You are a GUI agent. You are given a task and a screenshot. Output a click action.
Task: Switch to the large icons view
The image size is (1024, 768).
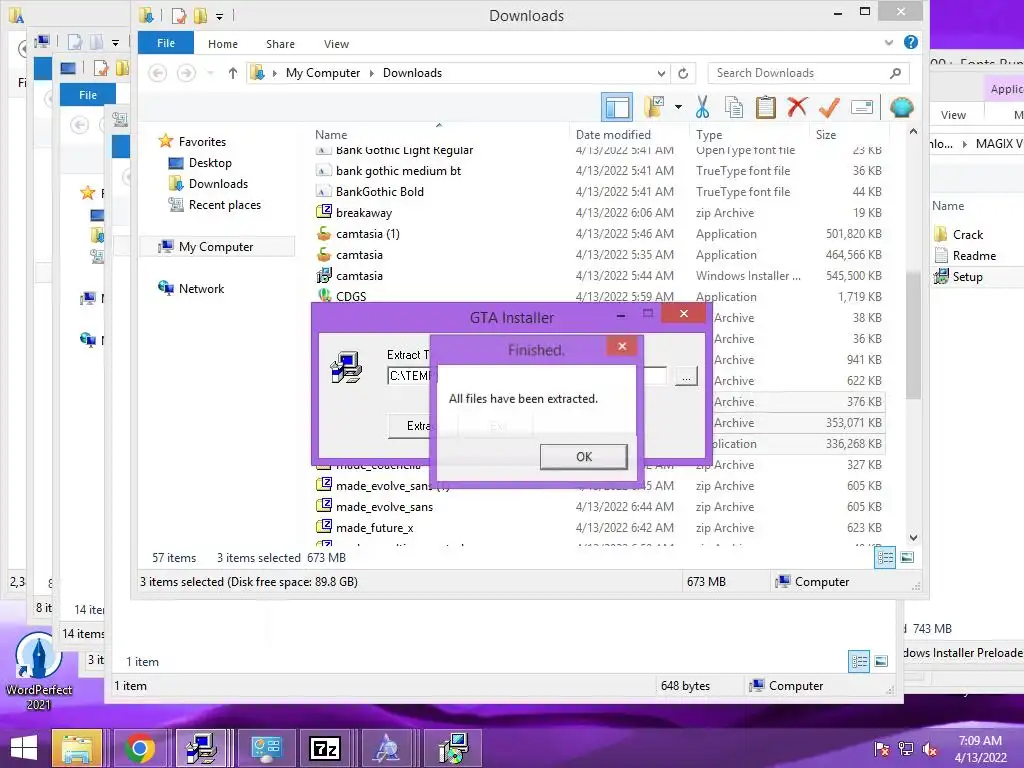(907, 558)
